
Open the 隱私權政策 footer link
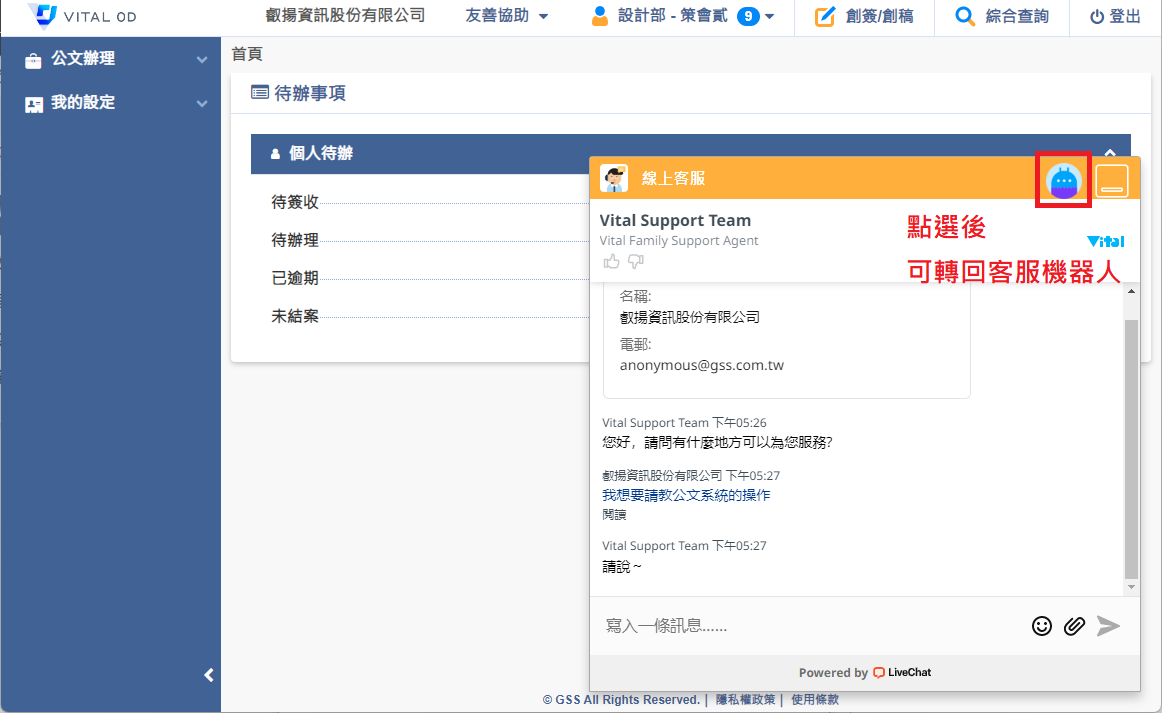[x=745, y=700]
